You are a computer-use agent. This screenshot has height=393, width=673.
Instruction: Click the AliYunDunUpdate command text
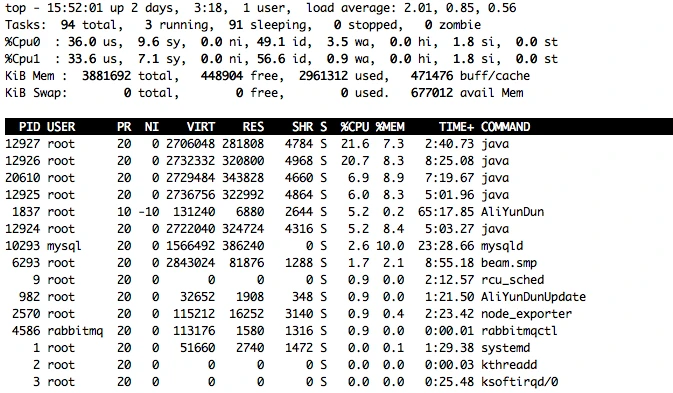(533, 297)
